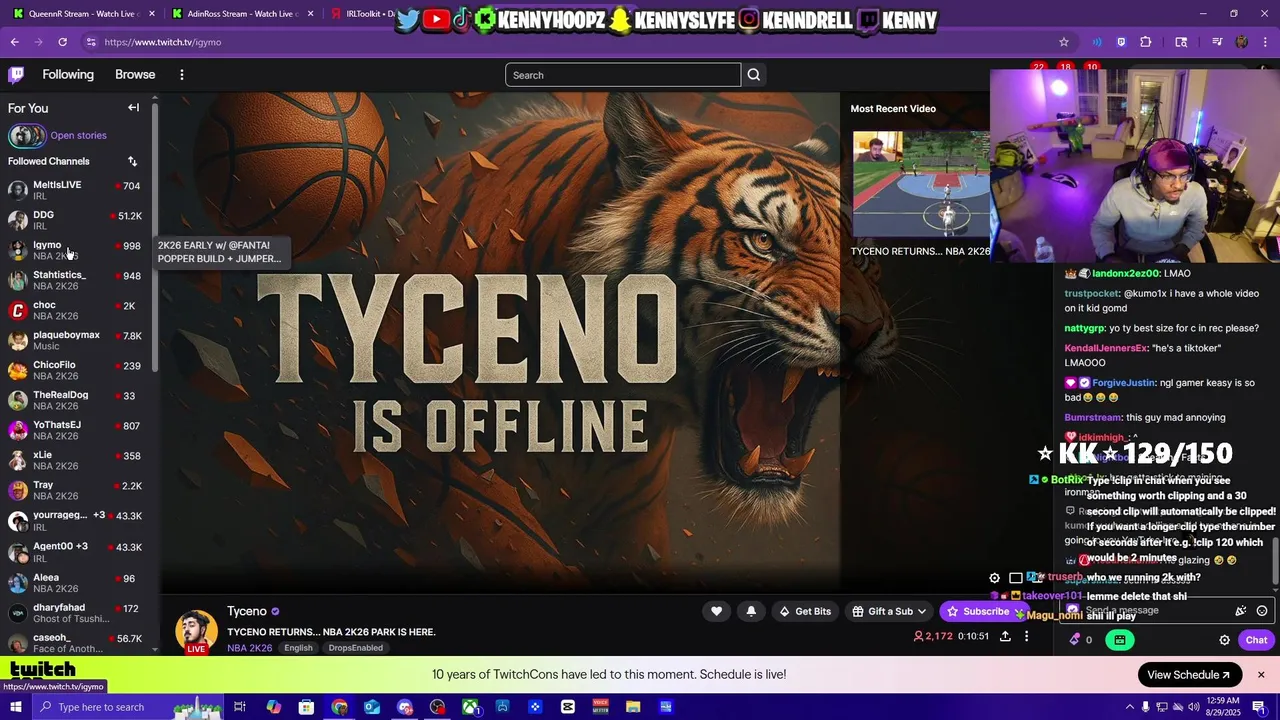Screen dimensions: 1280x720
Task: Open xLie channel in sidebar
Action: (75, 460)
